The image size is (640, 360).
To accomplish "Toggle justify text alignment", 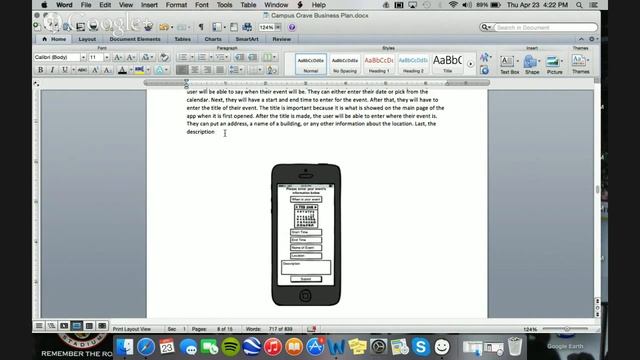I will (220, 70).
